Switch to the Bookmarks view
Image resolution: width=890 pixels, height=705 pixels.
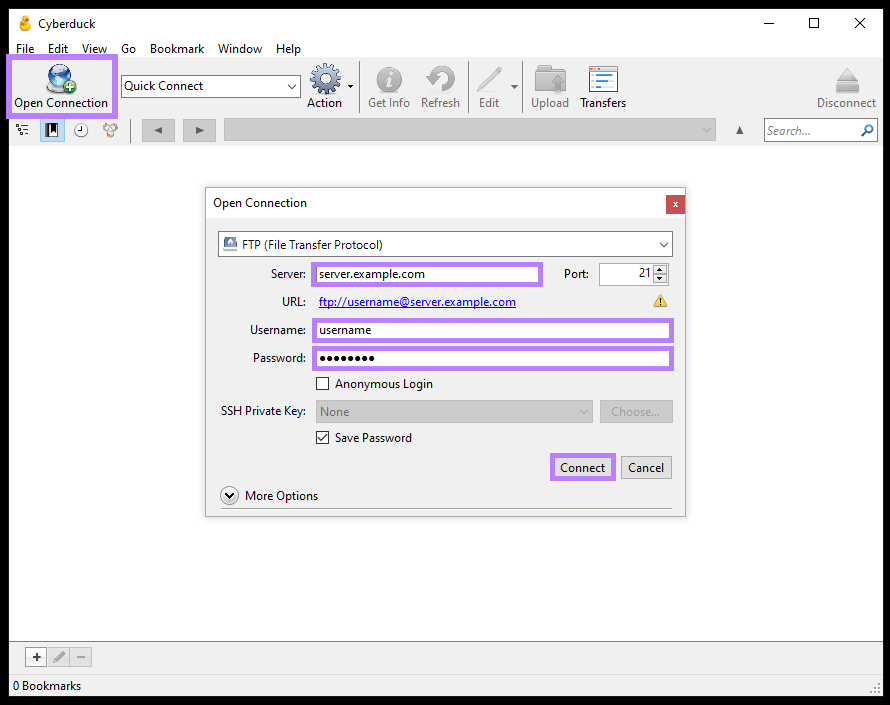point(51,130)
